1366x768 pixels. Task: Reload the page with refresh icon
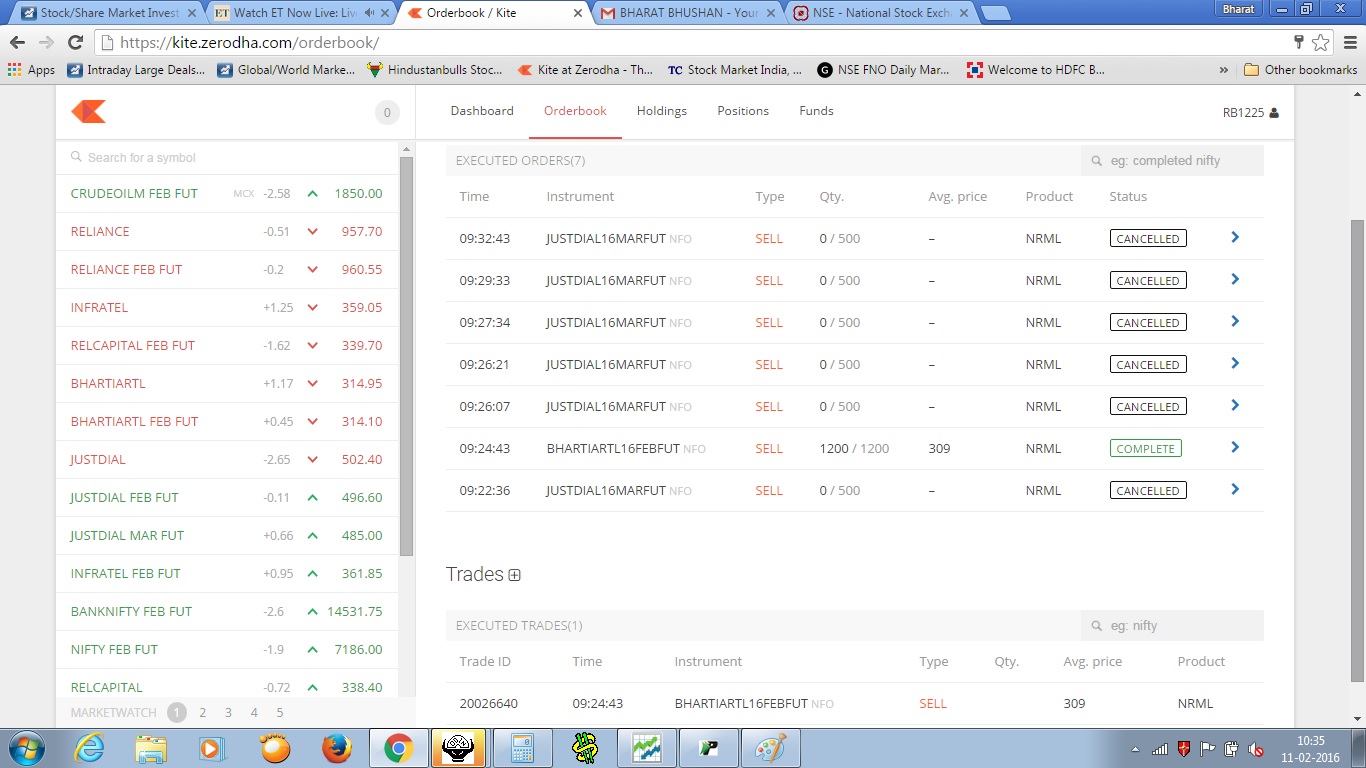75,42
